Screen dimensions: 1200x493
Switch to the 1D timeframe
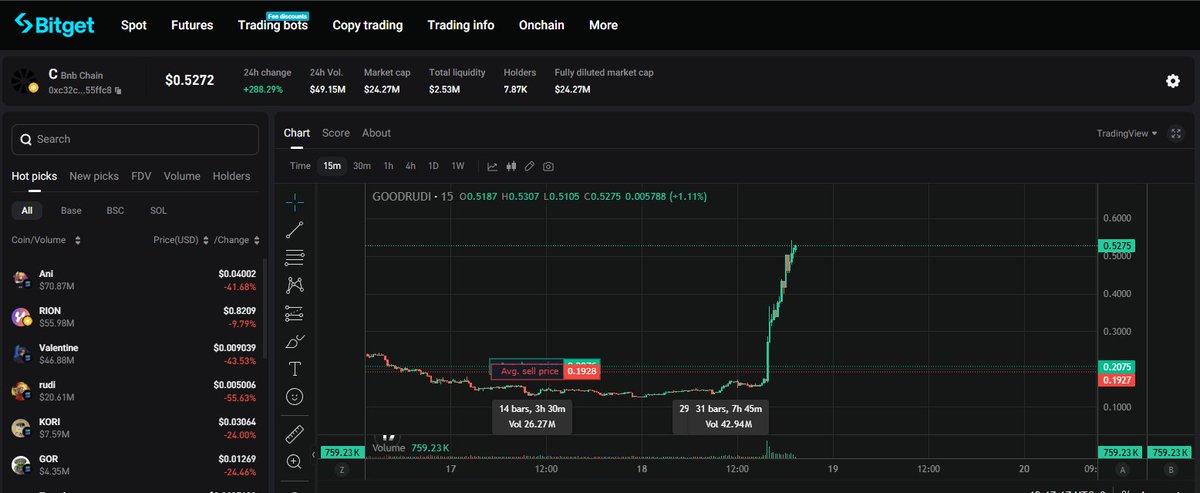433,166
